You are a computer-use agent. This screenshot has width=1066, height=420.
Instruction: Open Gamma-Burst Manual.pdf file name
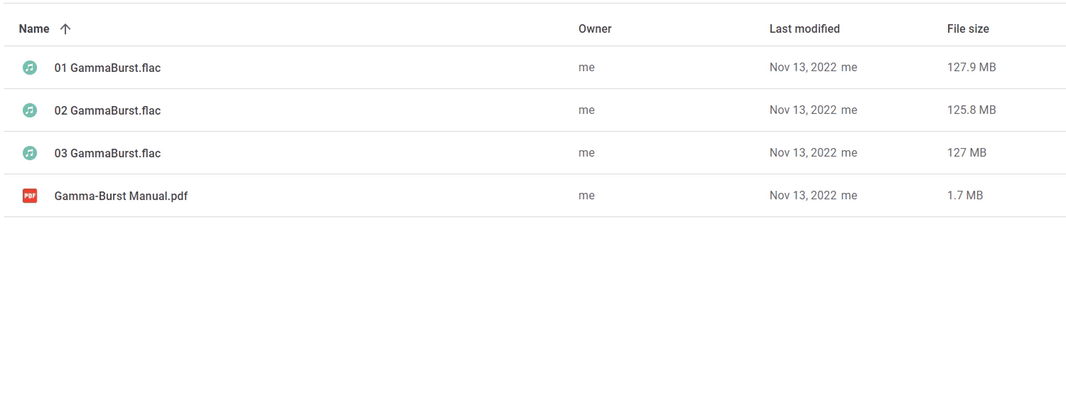click(121, 196)
